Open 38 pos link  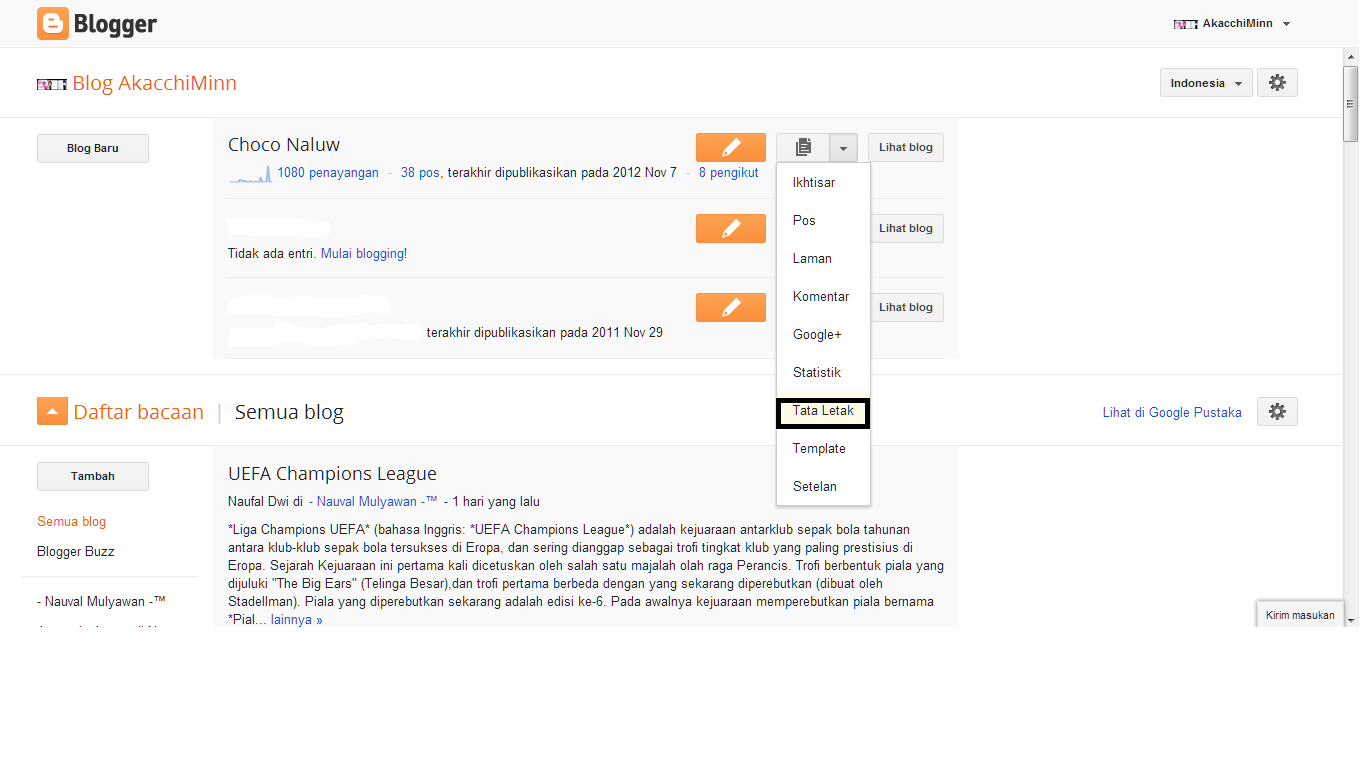[x=420, y=173]
